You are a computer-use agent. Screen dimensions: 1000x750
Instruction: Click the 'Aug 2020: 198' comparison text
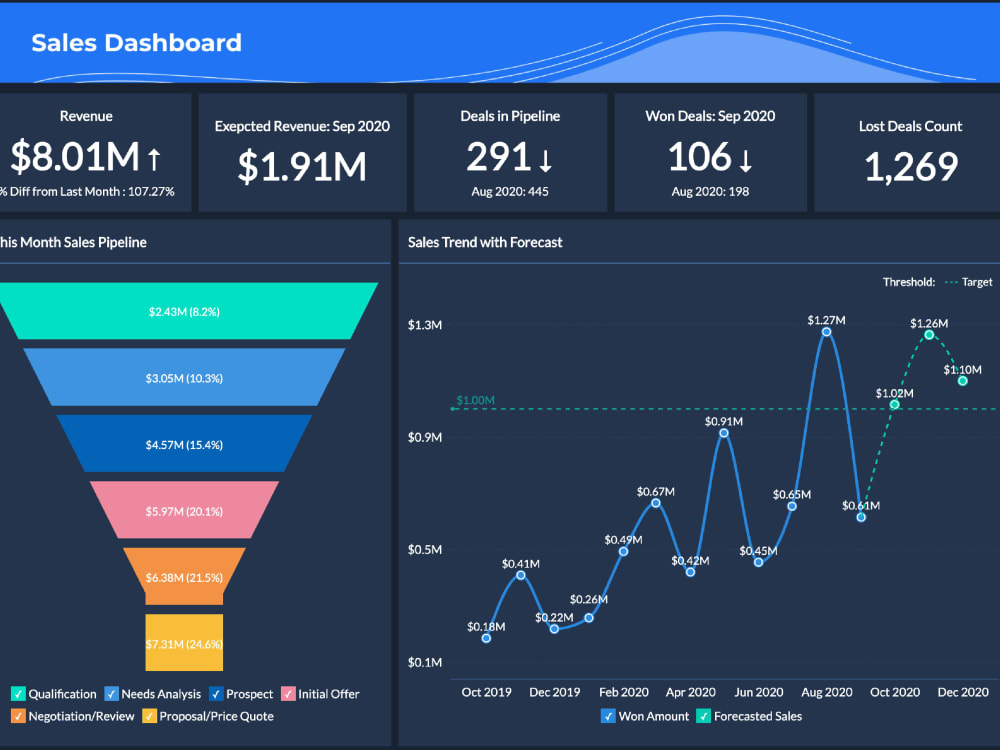[710, 191]
